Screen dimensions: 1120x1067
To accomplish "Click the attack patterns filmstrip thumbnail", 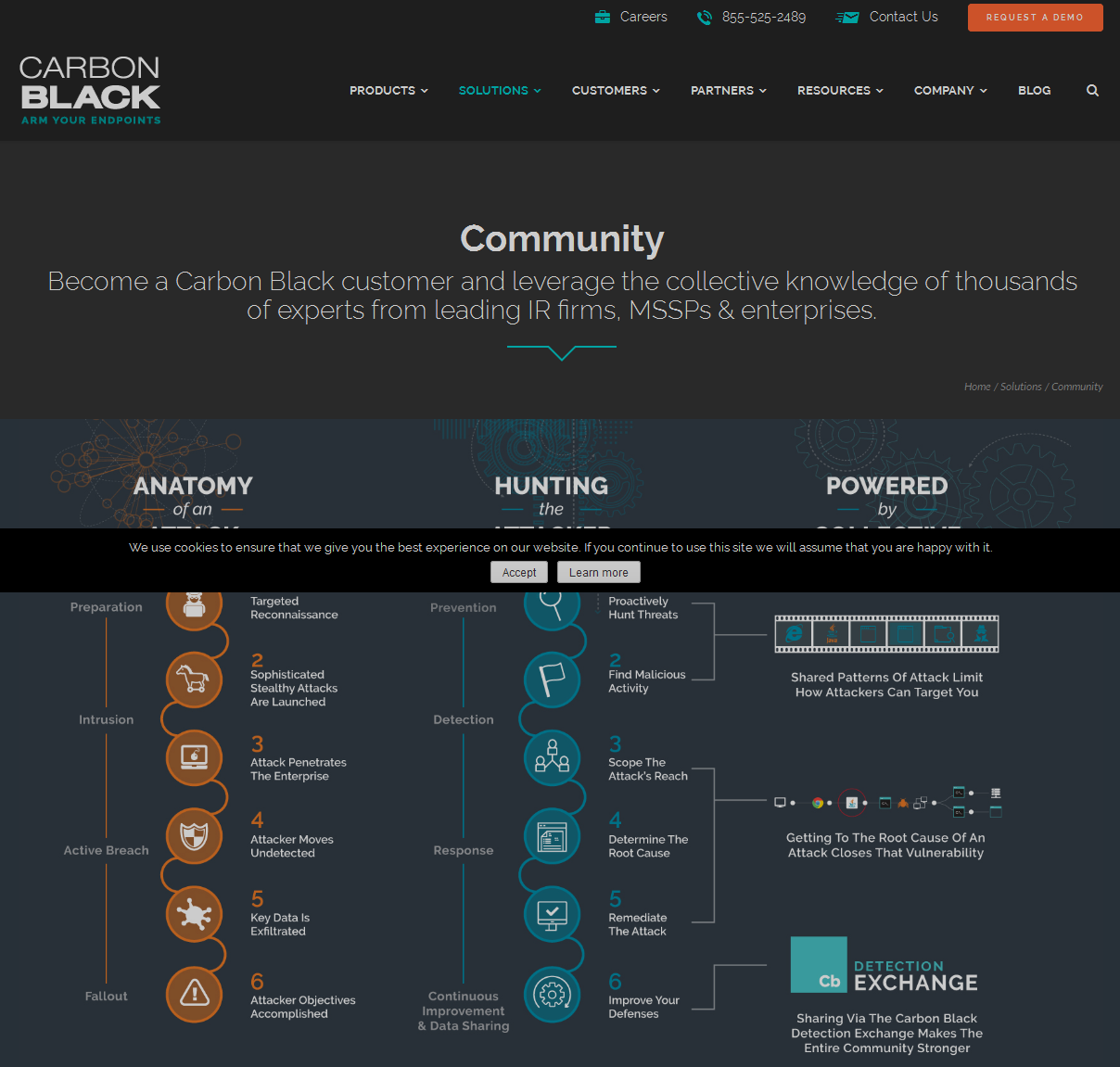I will pos(886,634).
